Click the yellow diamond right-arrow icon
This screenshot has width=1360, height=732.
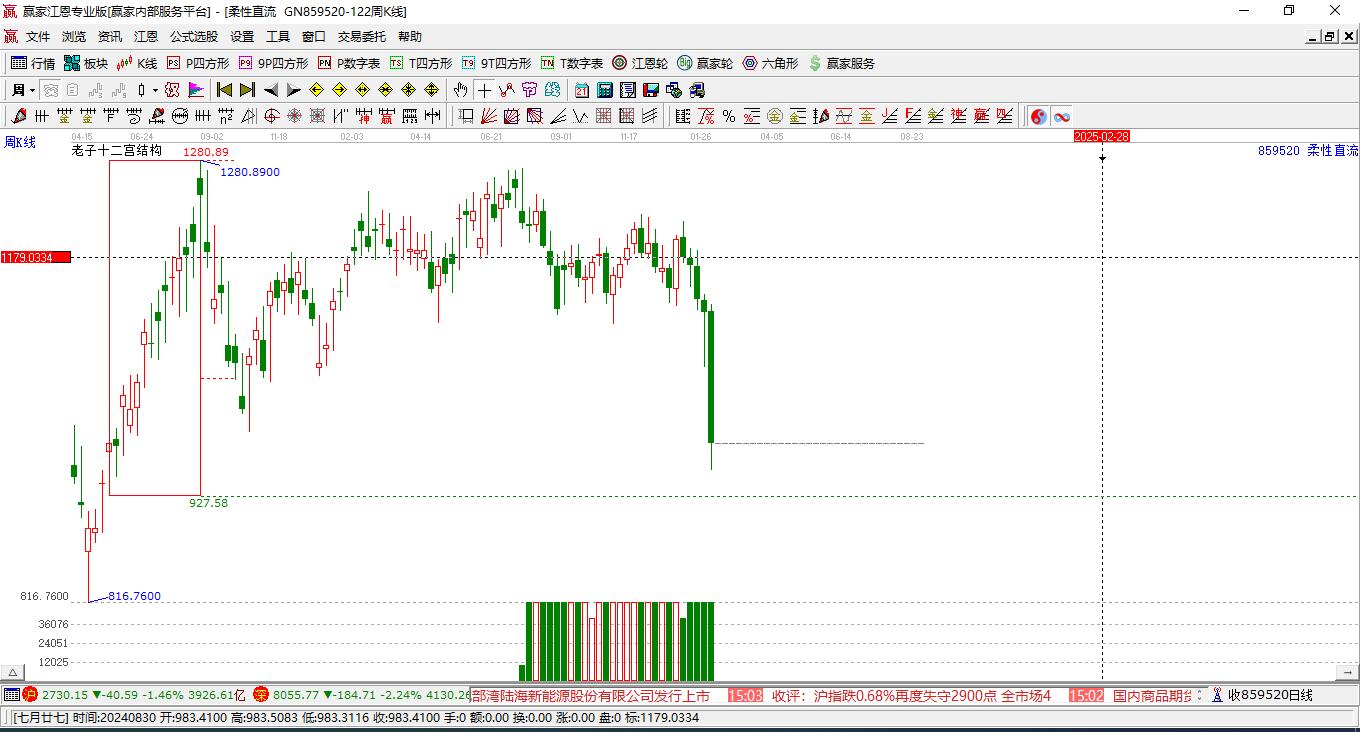click(x=339, y=90)
